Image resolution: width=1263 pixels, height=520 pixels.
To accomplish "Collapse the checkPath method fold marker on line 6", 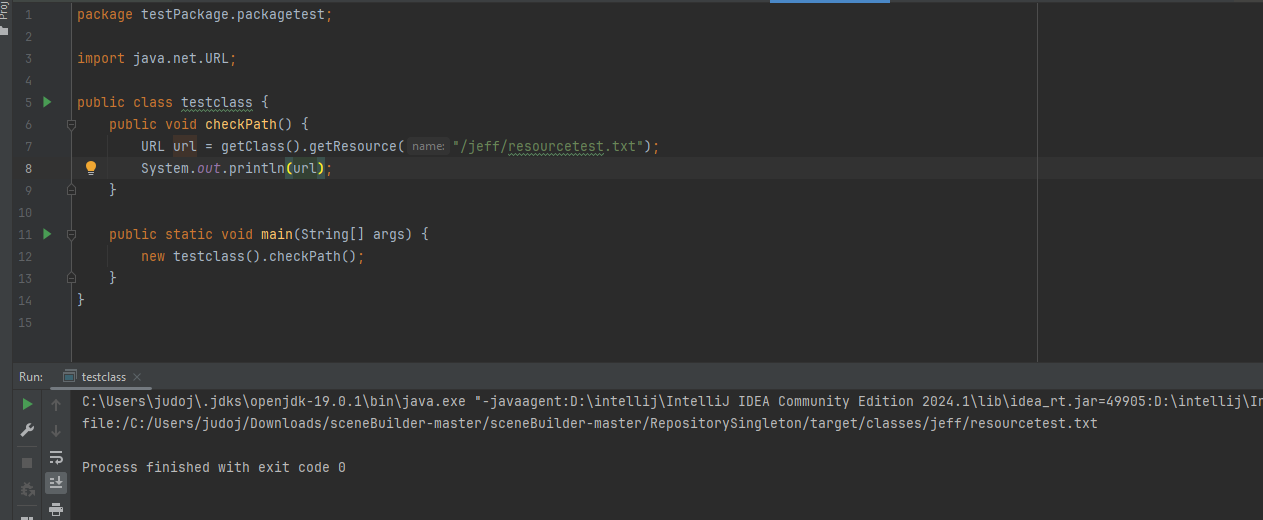I will [x=71, y=124].
